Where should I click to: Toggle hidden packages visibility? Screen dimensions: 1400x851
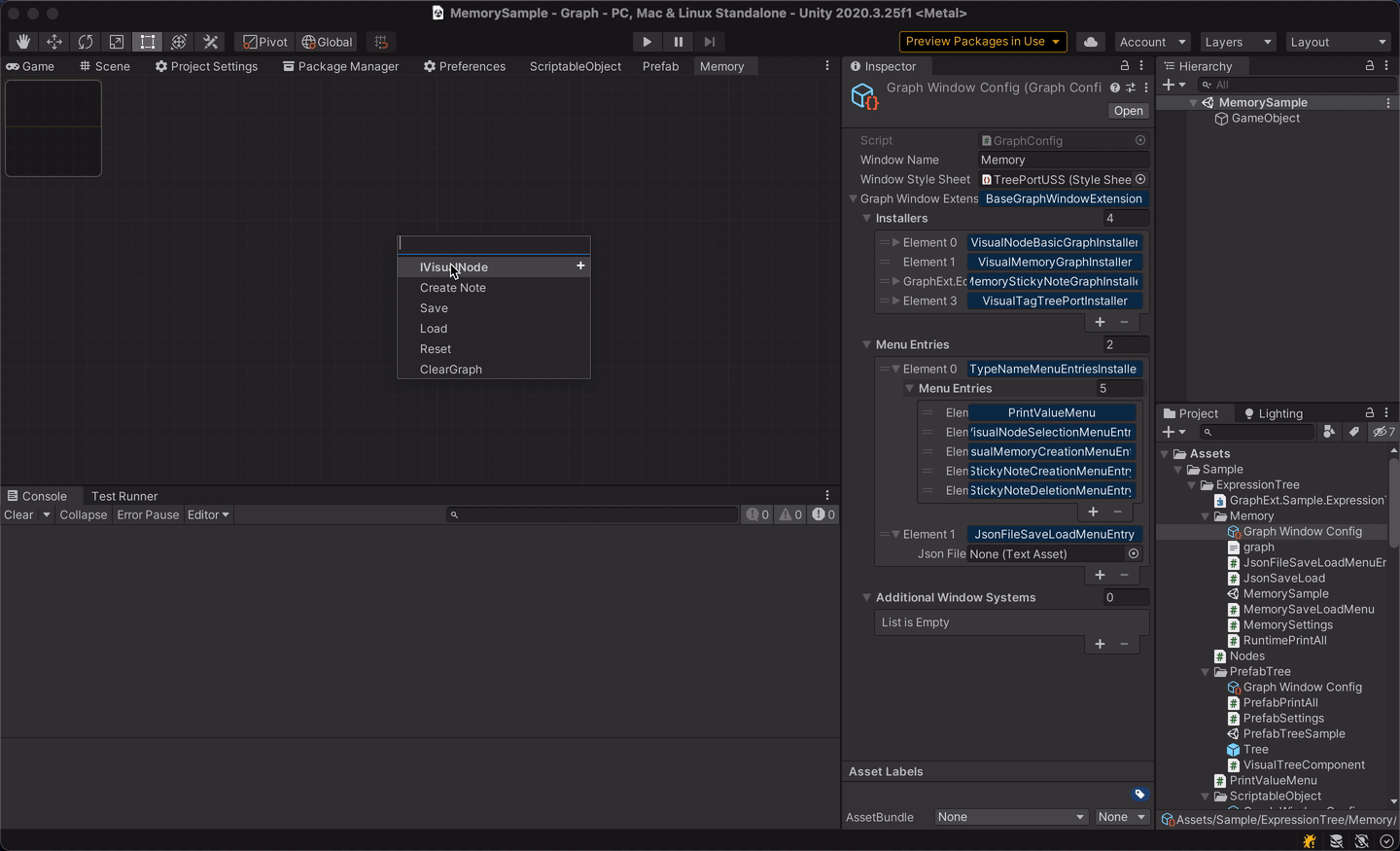[x=1383, y=432]
